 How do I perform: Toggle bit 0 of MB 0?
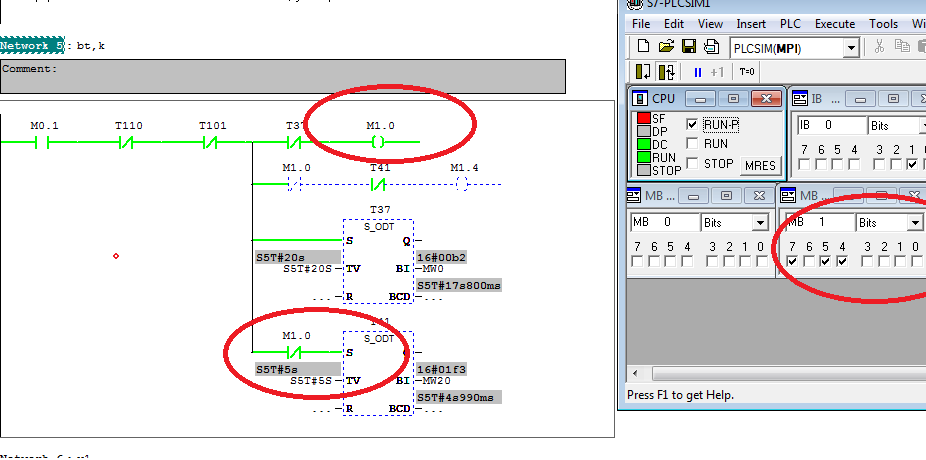[761, 261]
